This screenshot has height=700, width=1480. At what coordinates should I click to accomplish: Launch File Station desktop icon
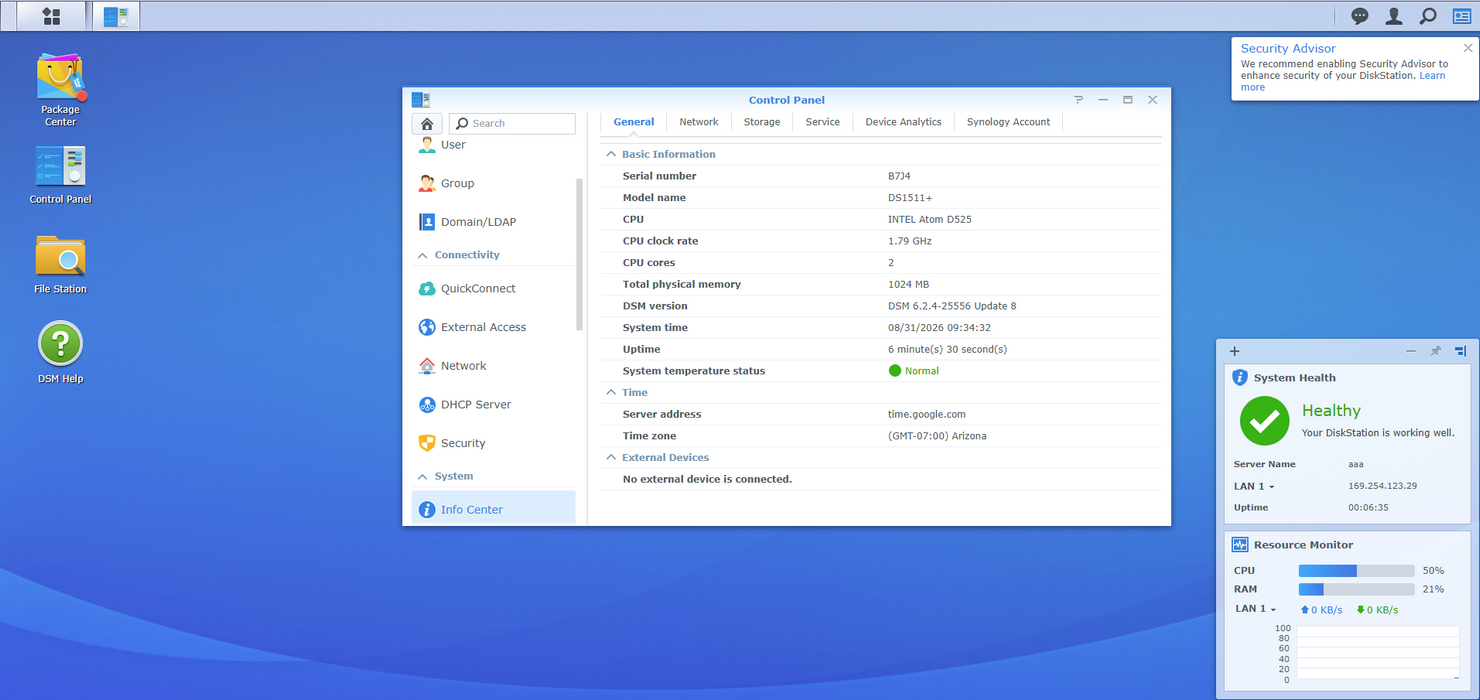coord(60,264)
